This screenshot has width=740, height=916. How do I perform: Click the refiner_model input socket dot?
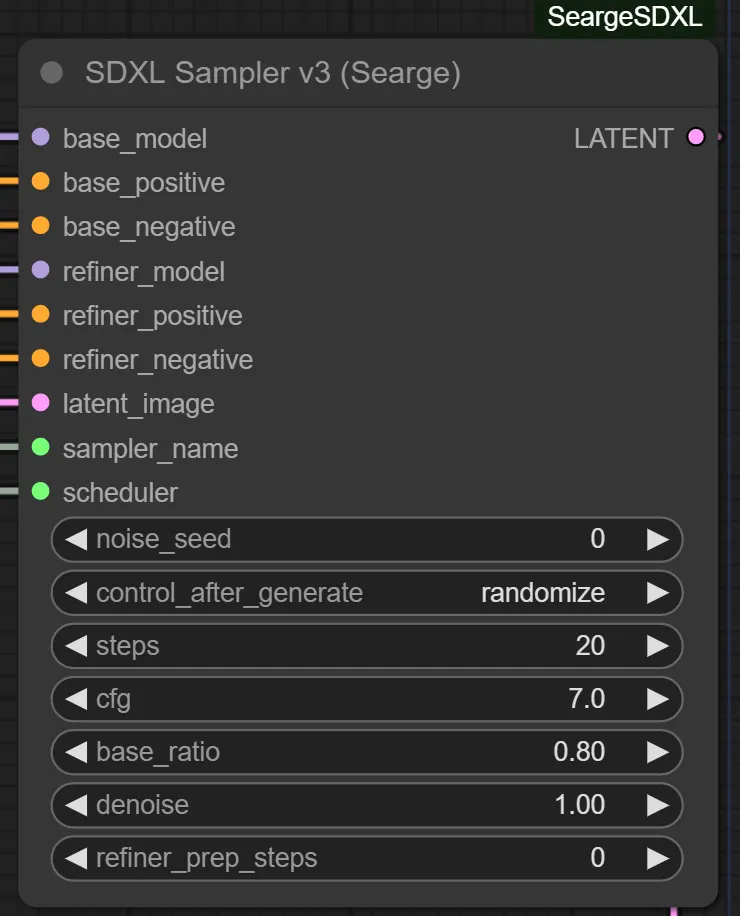point(40,270)
